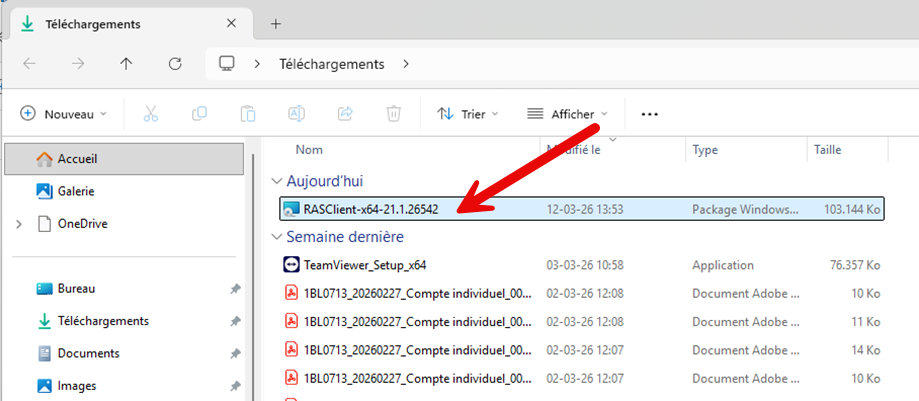Click the Package Windows type cell
This screenshot has width=919, height=401.
(745, 209)
